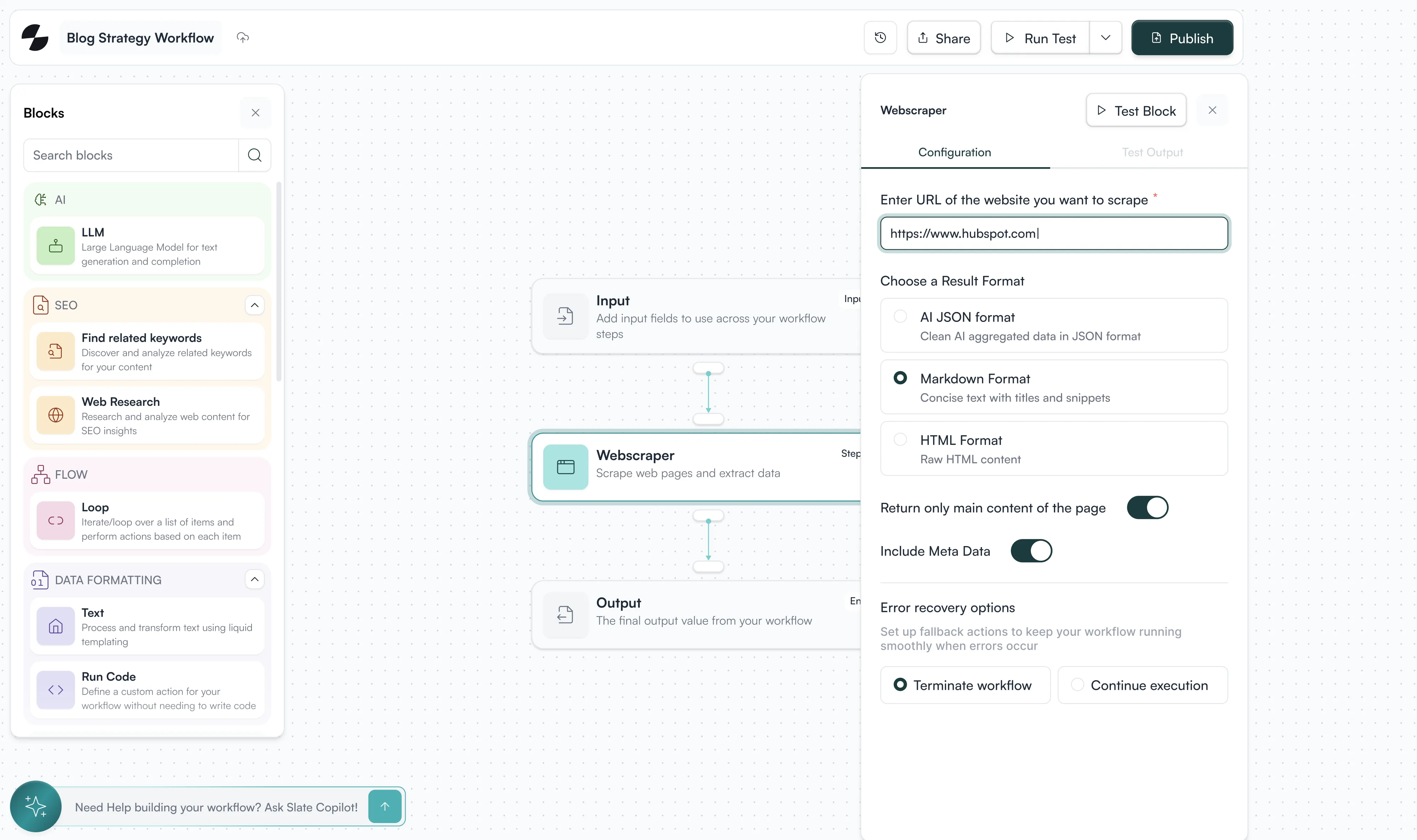Viewport: 1417px width, 840px height.
Task: Click the LLM block icon
Action: 56,246
